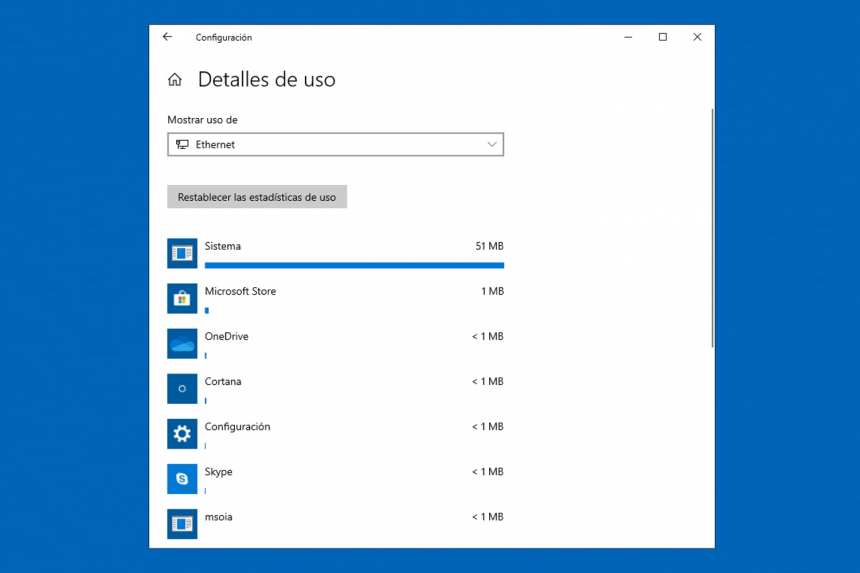Click the Configuración gear icon
Screen dimensions: 860x573
click(182, 434)
